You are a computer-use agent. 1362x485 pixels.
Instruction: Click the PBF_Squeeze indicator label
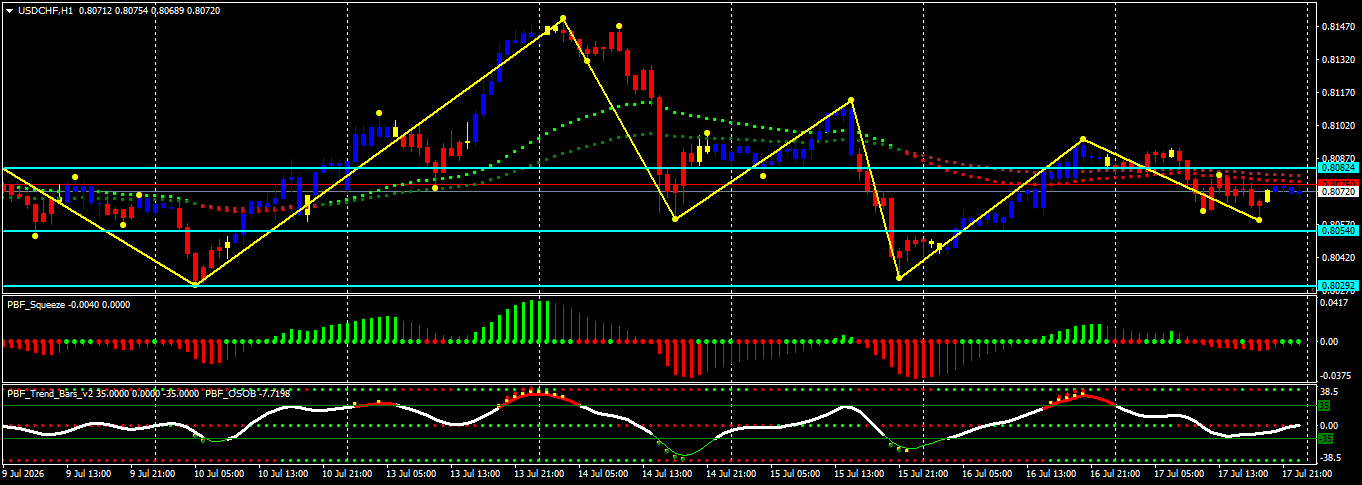click(x=35, y=304)
